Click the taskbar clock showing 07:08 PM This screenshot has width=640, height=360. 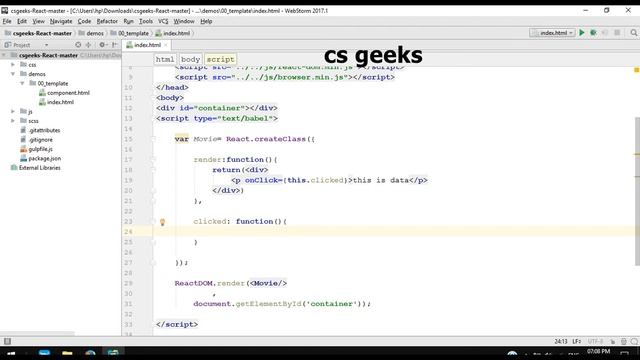[x=598, y=351]
